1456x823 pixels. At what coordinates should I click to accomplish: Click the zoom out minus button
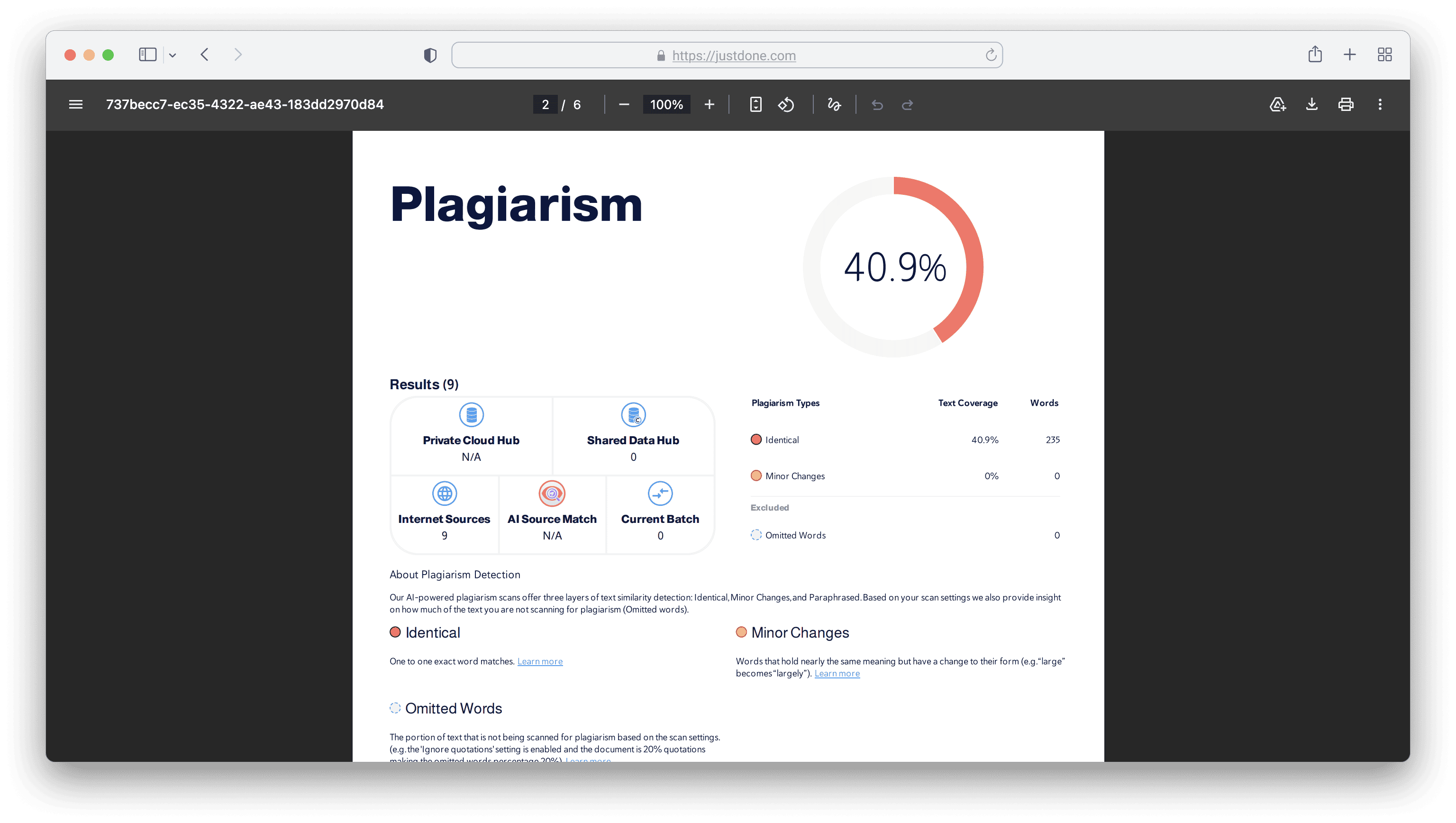click(624, 105)
